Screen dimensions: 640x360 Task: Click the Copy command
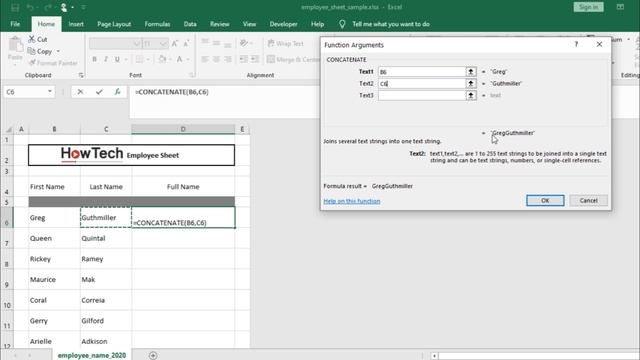(40, 51)
